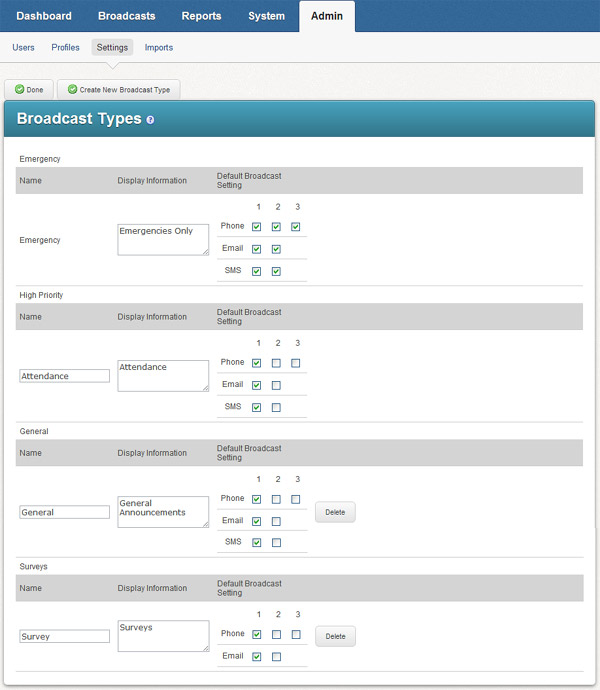Click the General Announcements textarea
Image resolution: width=600 pixels, height=690 pixels.
(163, 512)
